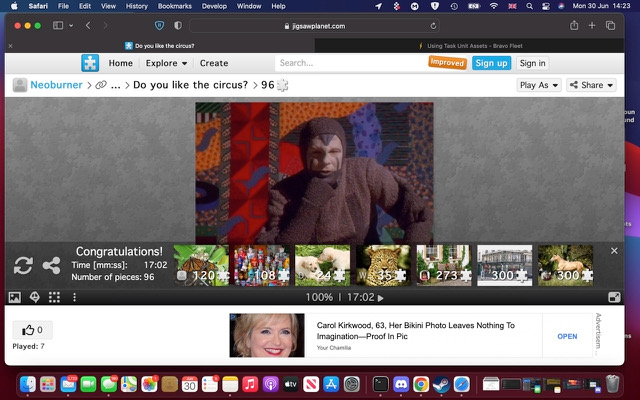This screenshot has width=640, height=400.
Task: Open the Play As dropdown
Action: (x=539, y=85)
